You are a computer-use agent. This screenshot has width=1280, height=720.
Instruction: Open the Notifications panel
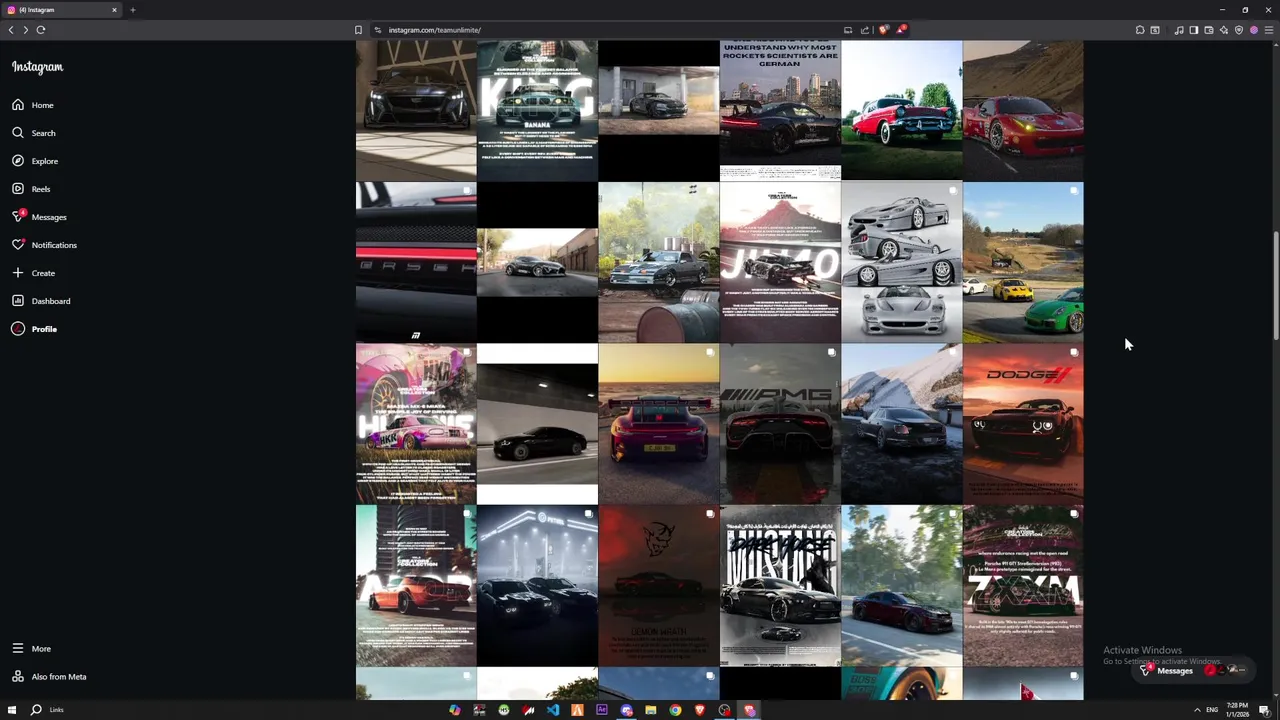[x=44, y=245]
